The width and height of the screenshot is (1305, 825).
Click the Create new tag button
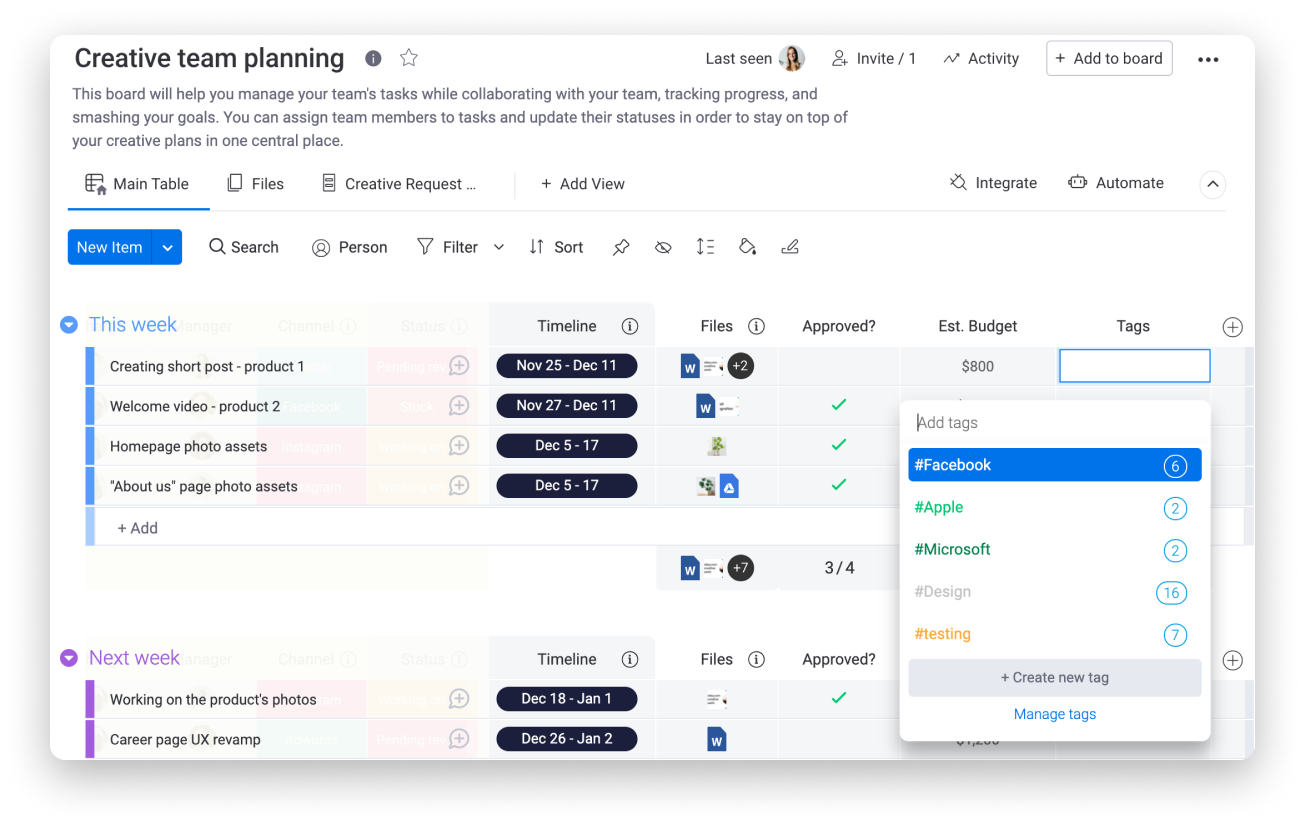1054,677
